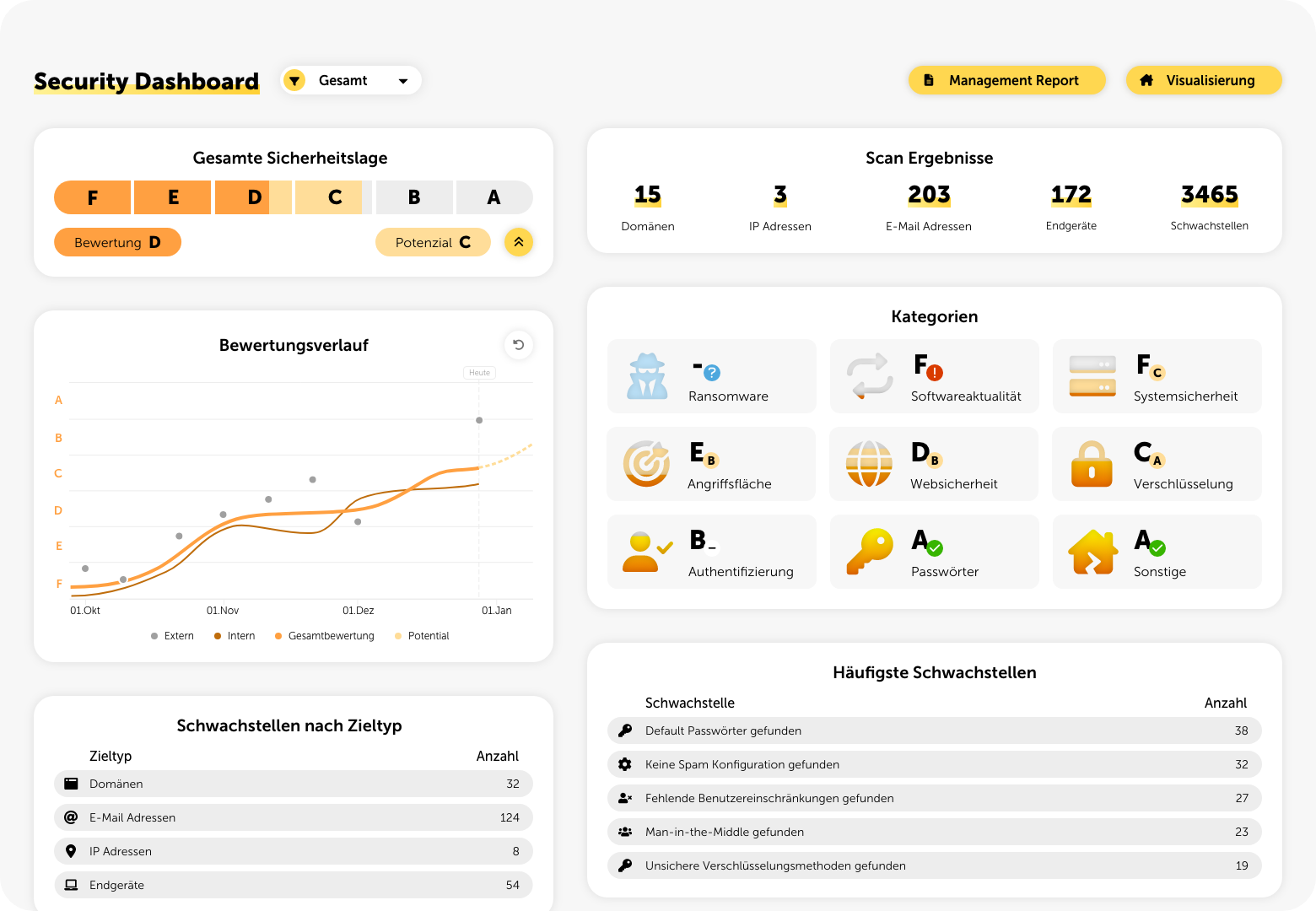This screenshot has width=1316, height=911.
Task: Click the green checkmark badge on Passwörter
Action: pyautogui.click(x=935, y=548)
